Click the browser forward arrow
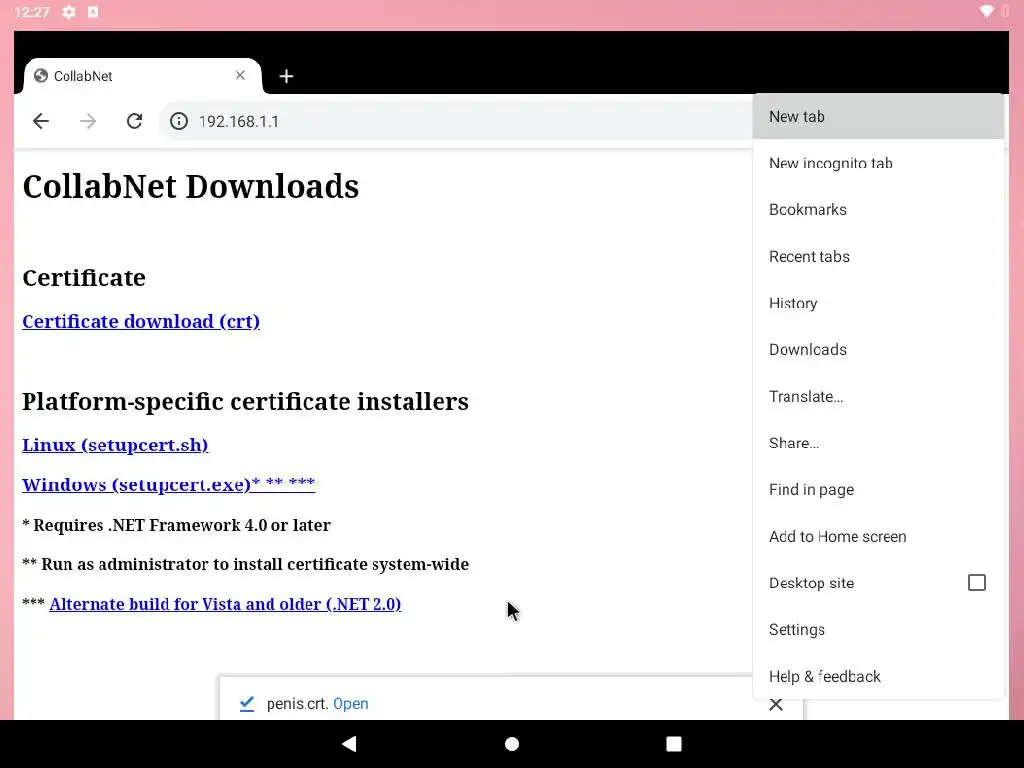Image resolution: width=1024 pixels, height=768 pixels. click(x=88, y=121)
